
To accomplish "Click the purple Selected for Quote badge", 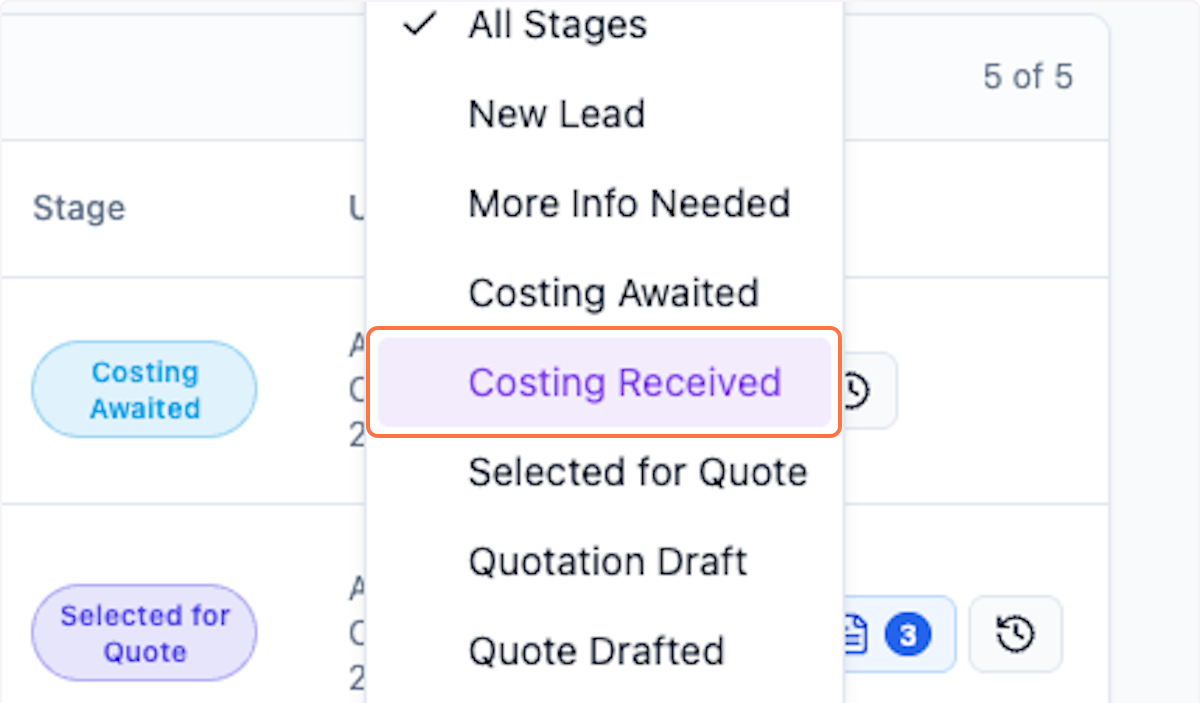I will [x=145, y=633].
